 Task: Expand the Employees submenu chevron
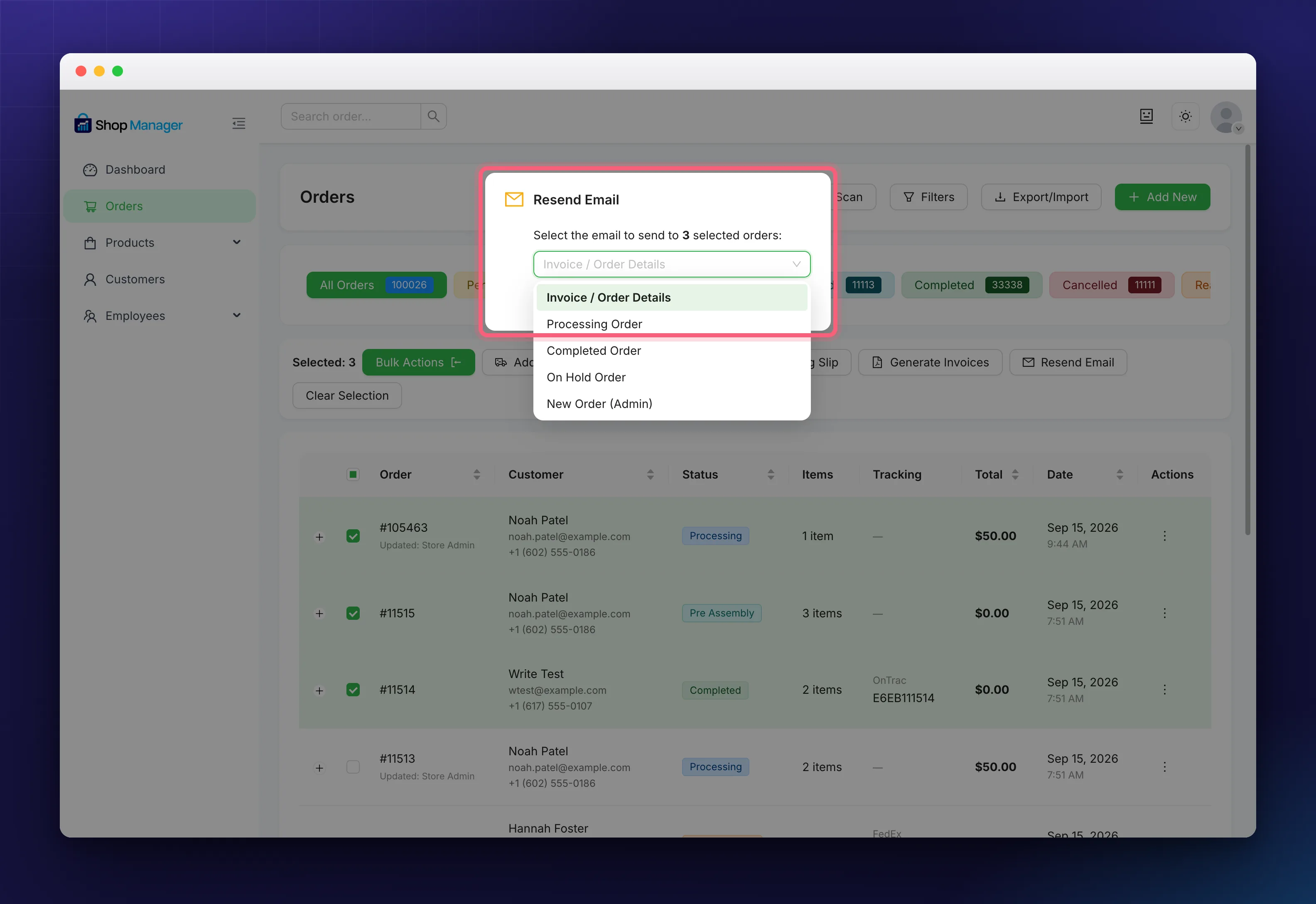pos(237,315)
